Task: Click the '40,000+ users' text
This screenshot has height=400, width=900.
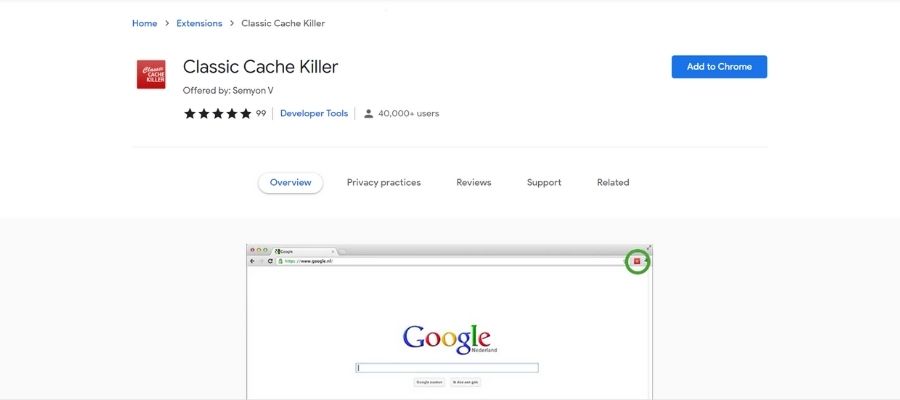Action: (409, 114)
